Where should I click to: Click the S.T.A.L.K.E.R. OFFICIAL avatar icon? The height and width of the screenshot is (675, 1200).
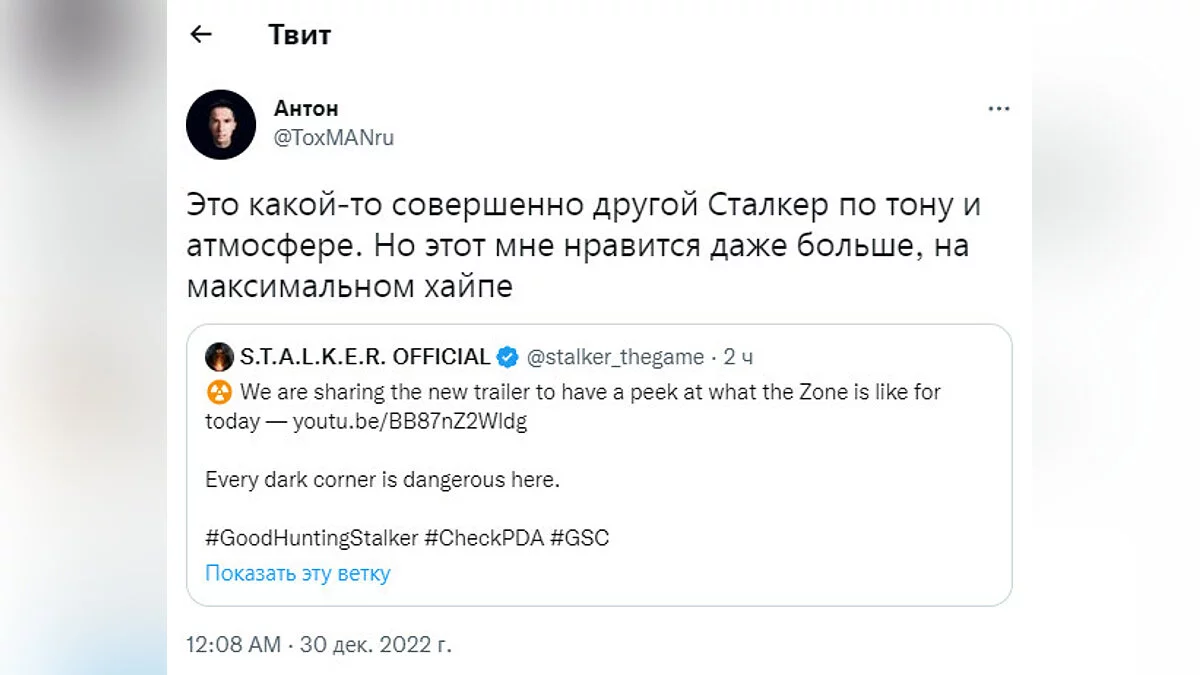(x=219, y=357)
